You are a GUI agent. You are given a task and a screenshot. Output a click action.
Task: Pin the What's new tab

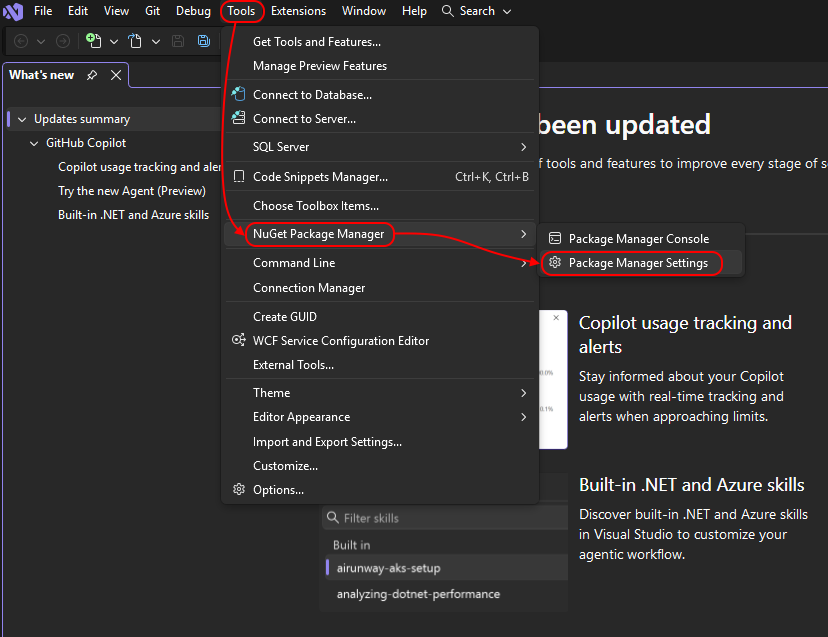click(92, 75)
